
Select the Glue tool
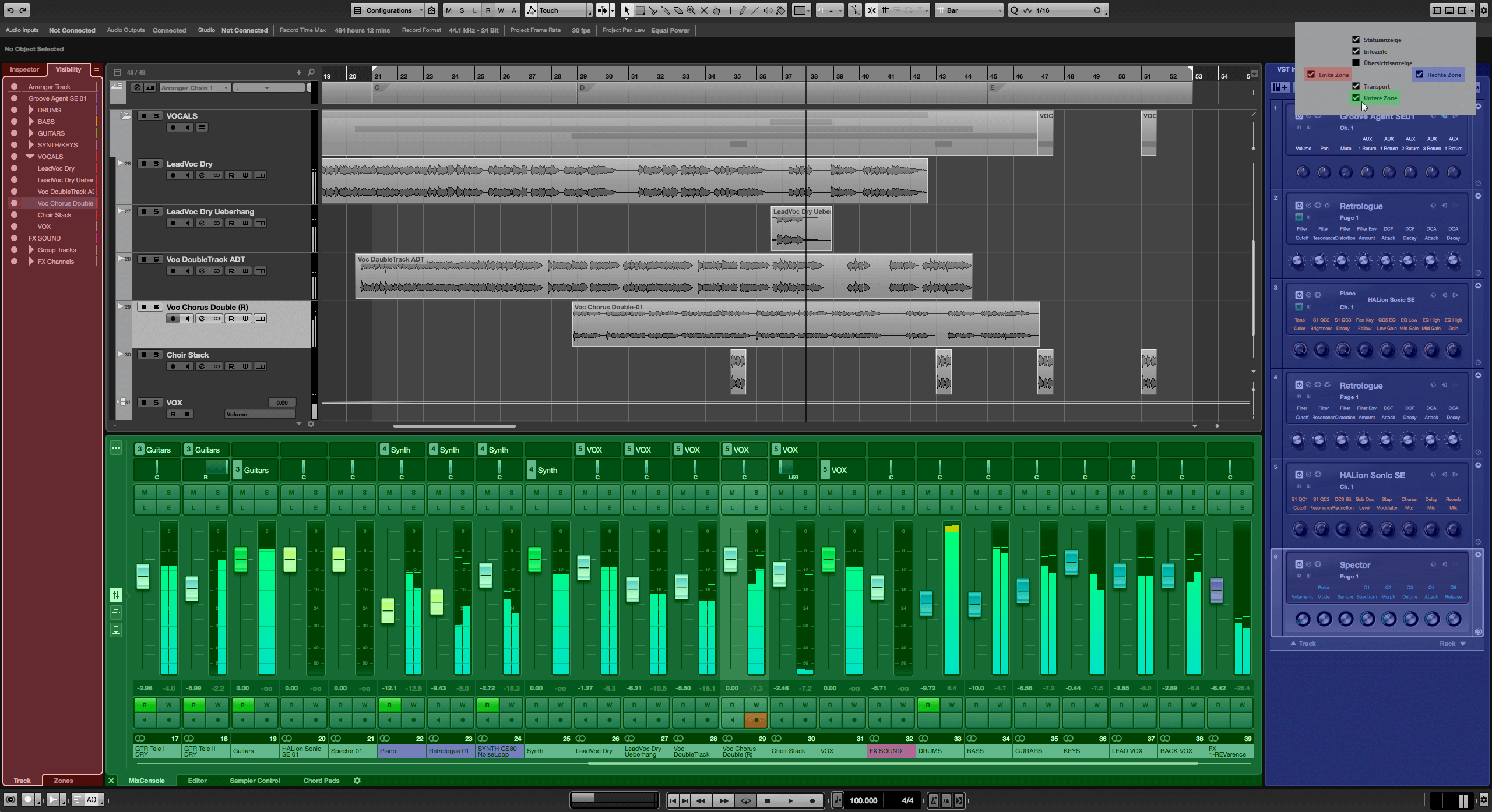[665, 10]
